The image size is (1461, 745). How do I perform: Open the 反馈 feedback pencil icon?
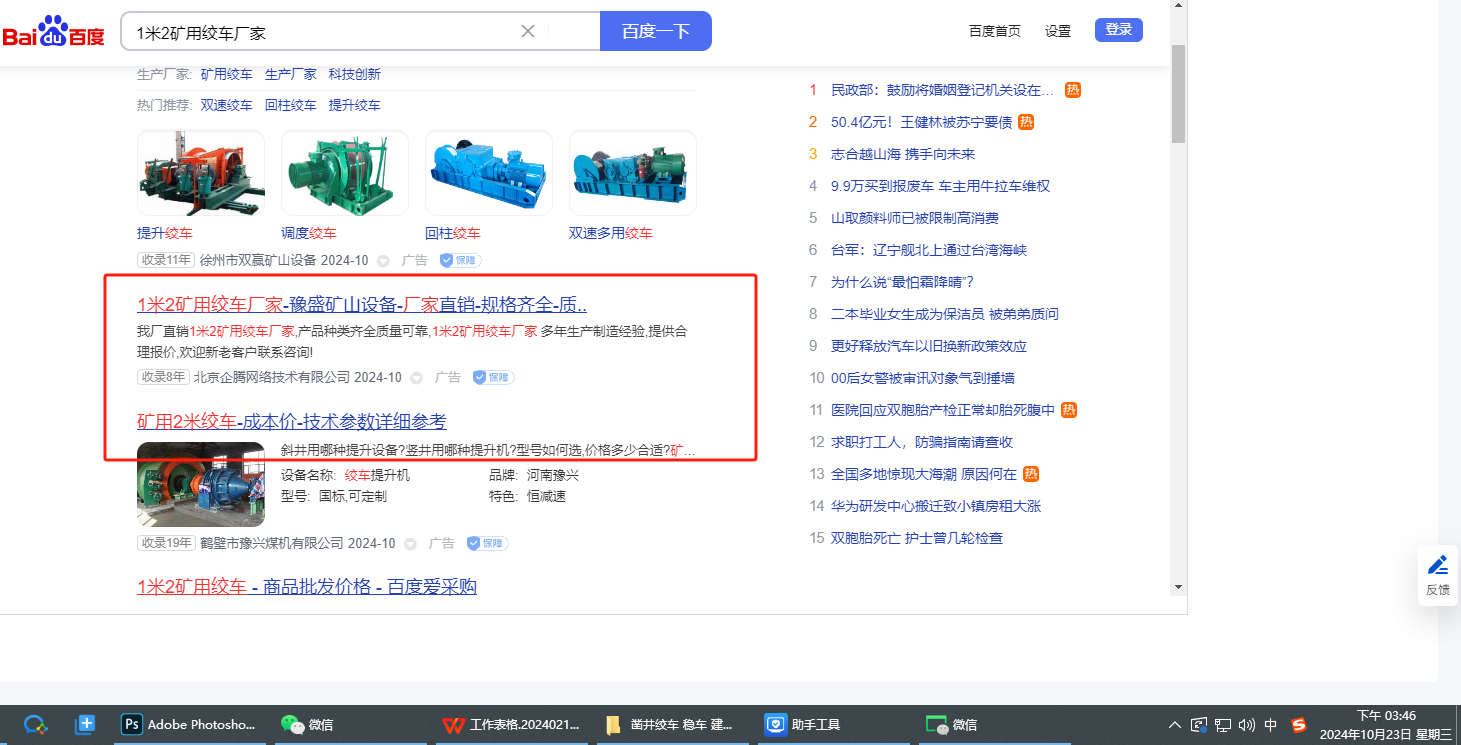tap(1437, 565)
